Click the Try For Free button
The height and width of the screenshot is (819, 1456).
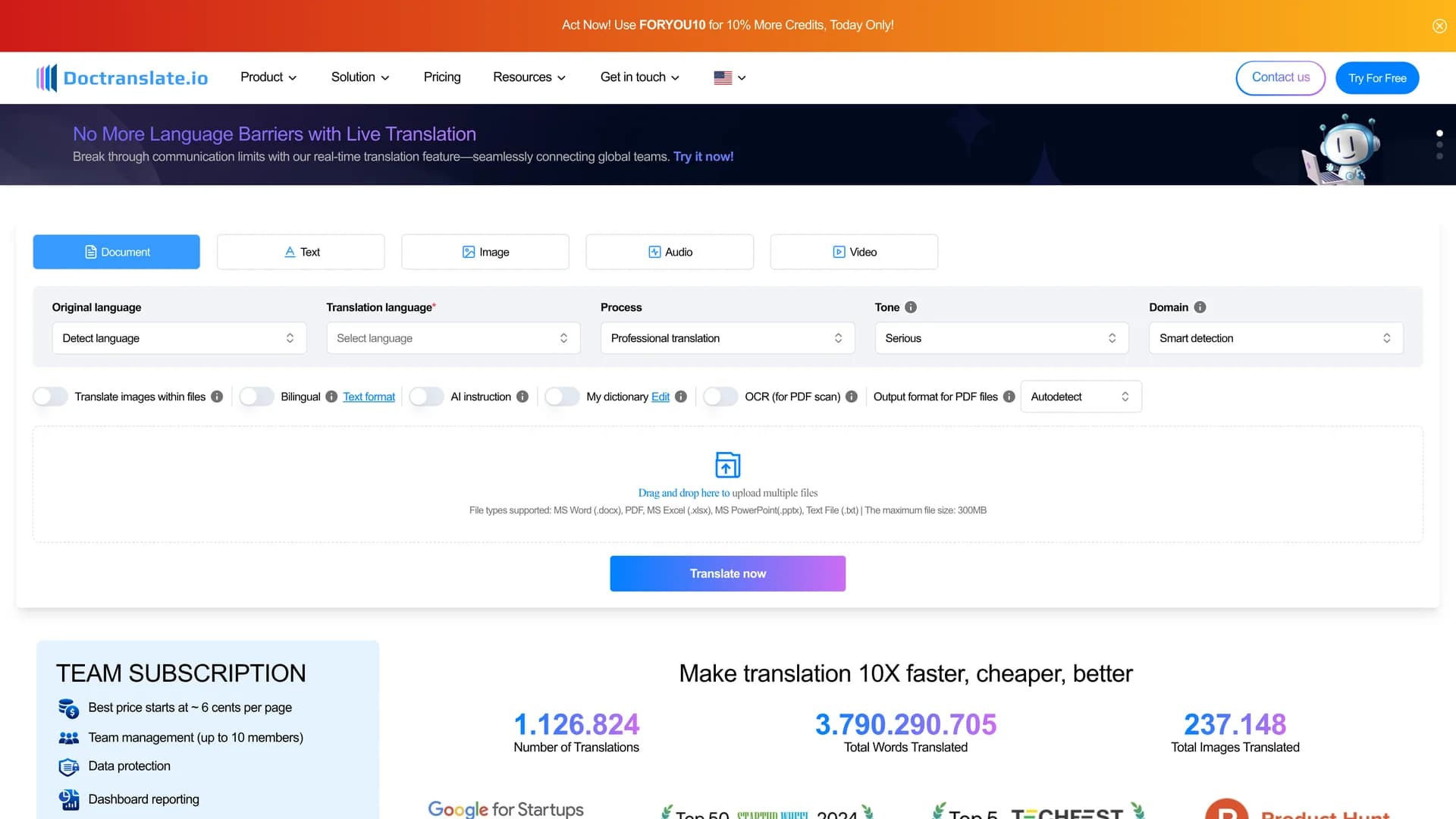coord(1377,78)
